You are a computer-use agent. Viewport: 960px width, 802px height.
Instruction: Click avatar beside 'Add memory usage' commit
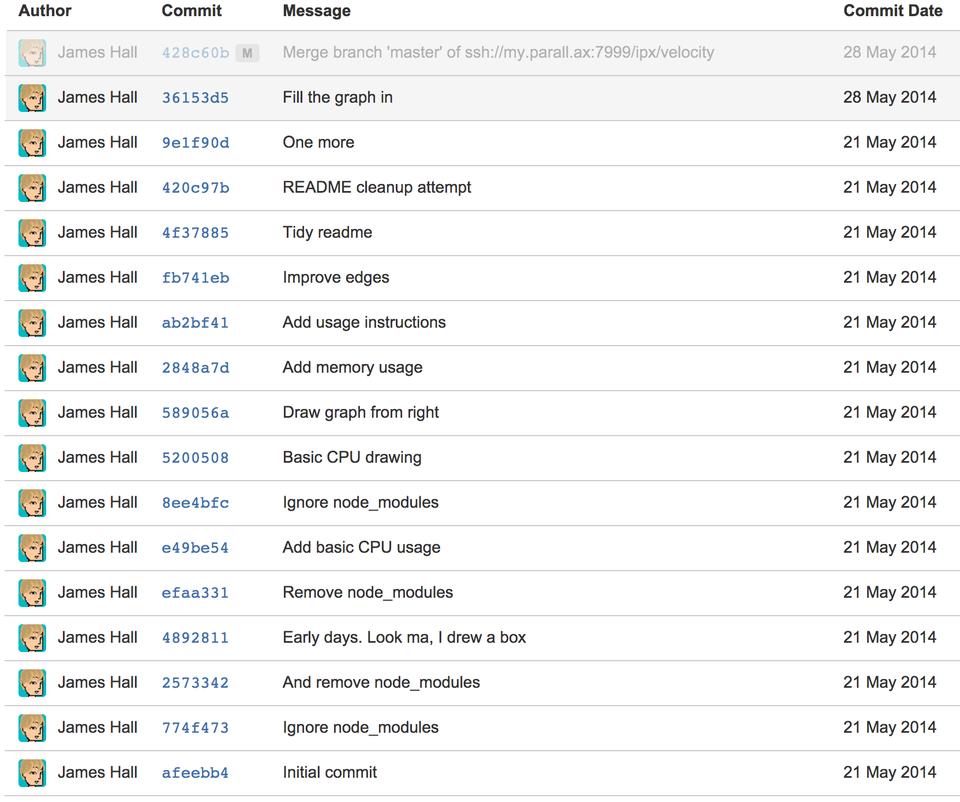click(32, 368)
